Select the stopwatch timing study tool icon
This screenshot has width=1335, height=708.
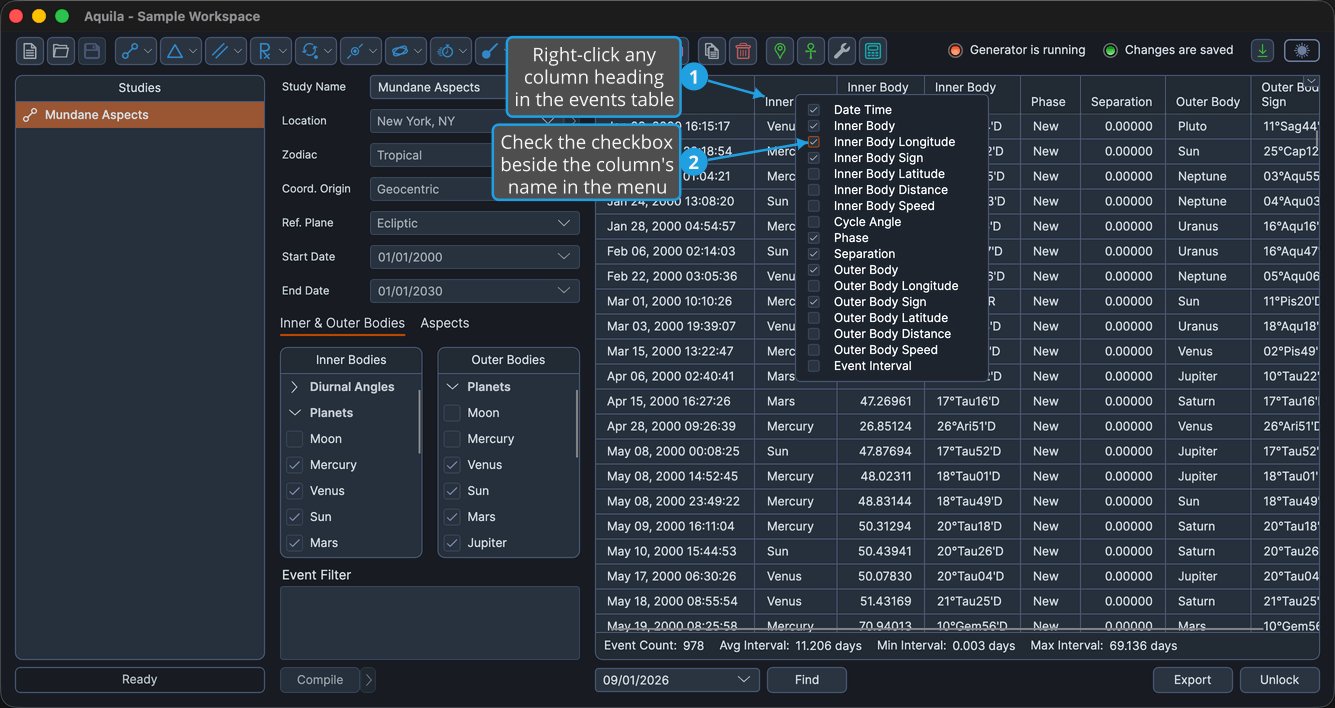(x=446, y=51)
